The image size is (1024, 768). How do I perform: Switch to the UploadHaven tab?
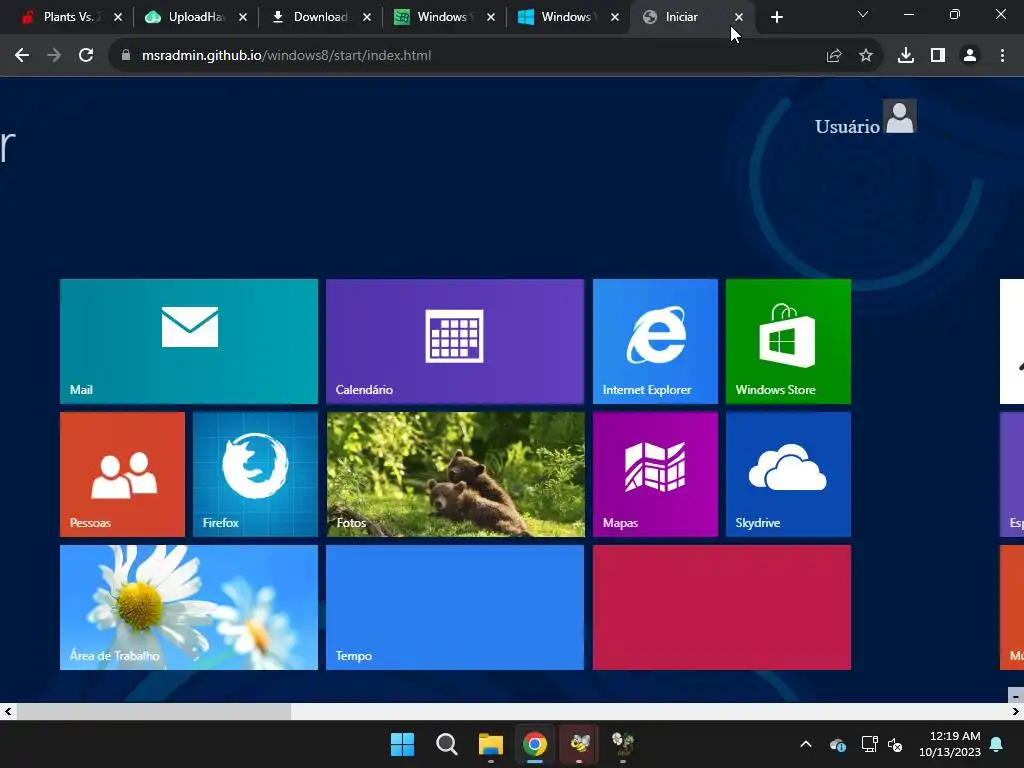(x=194, y=17)
